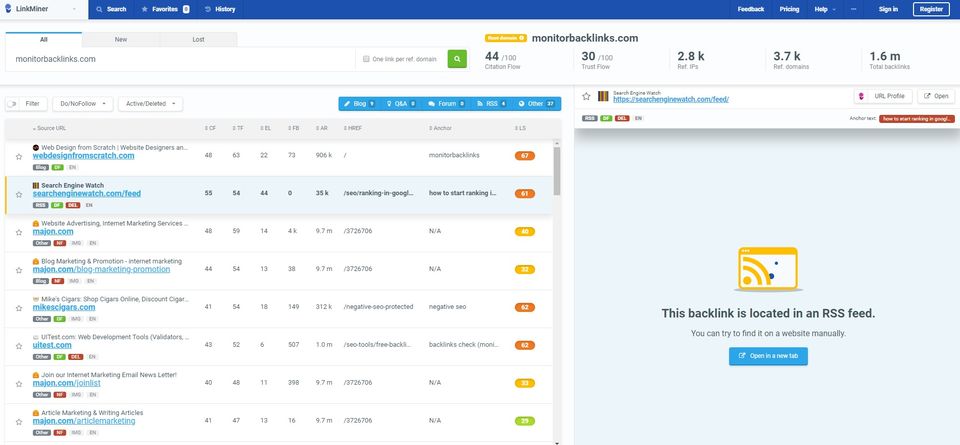The width and height of the screenshot is (960, 445).
Task: Focus the domain input showing monitorbacklinks.com
Action: [181, 59]
